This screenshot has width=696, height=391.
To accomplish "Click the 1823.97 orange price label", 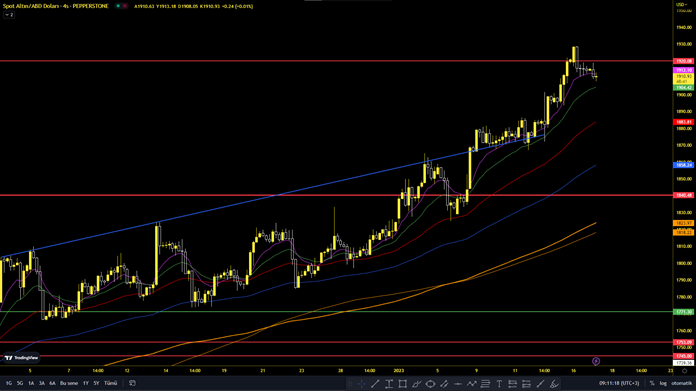I will [683, 223].
